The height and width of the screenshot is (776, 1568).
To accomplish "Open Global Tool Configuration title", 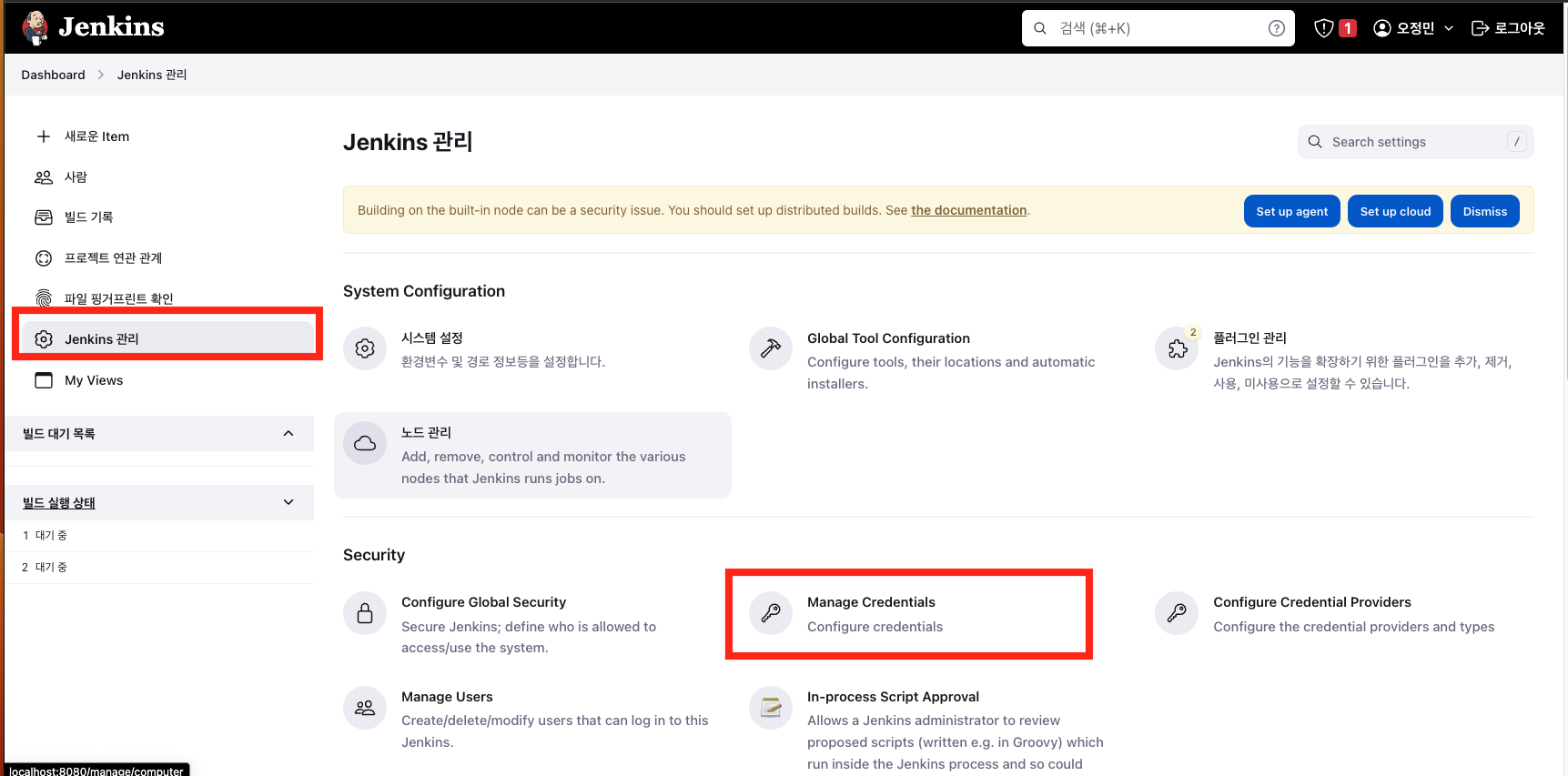I will [x=888, y=338].
